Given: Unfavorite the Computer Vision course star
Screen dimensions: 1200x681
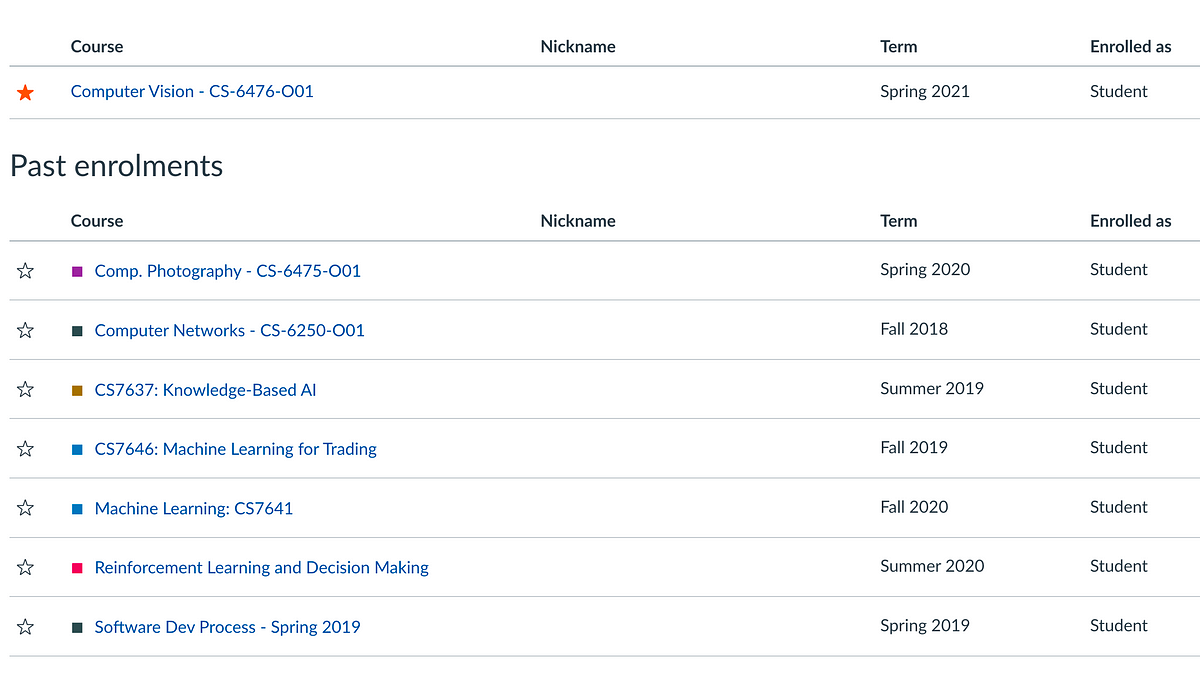Looking at the screenshot, I should 25,93.
